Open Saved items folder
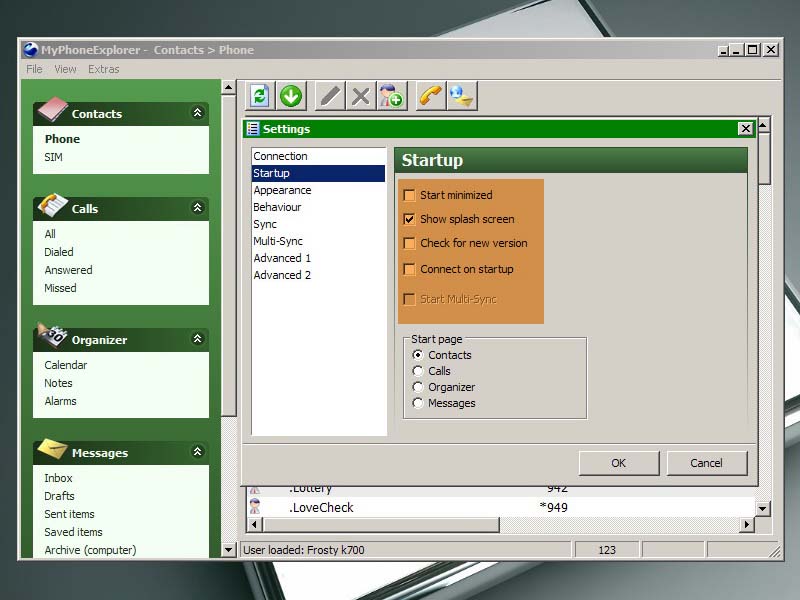Screen dimensions: 800x600 (x=73, y=532)
